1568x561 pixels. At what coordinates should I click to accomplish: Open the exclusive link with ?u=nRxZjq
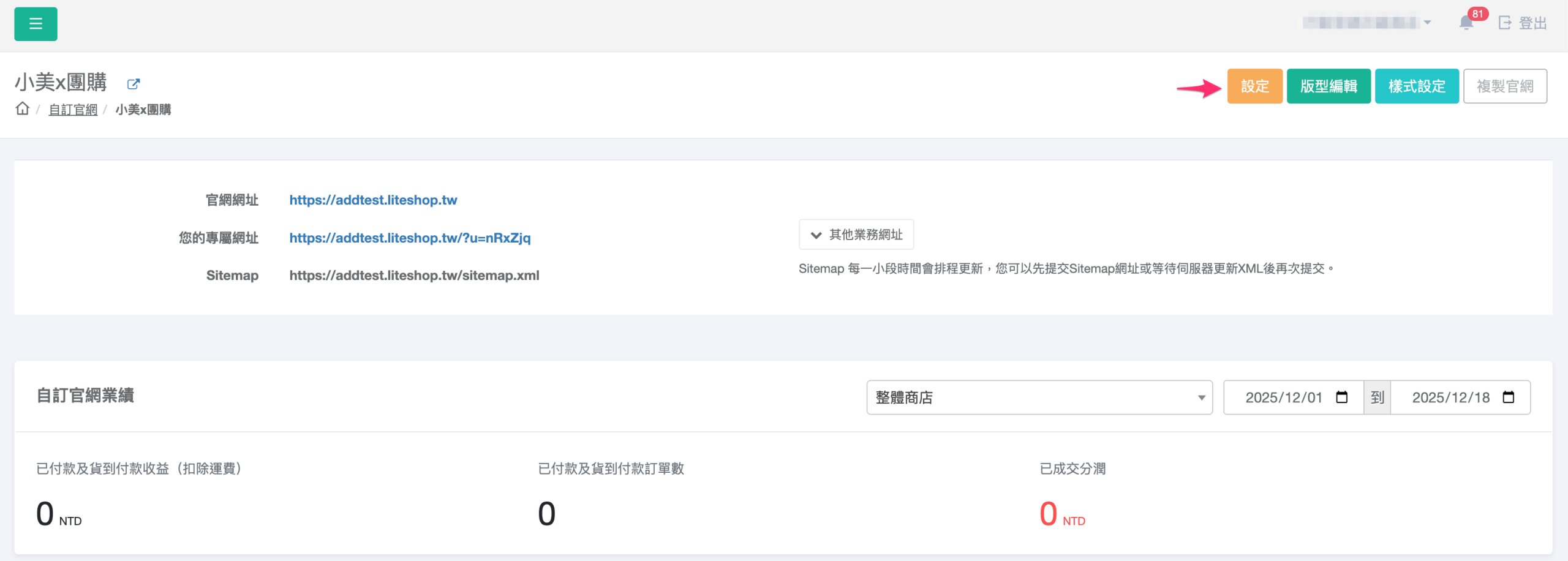click(x=410, y=238)
